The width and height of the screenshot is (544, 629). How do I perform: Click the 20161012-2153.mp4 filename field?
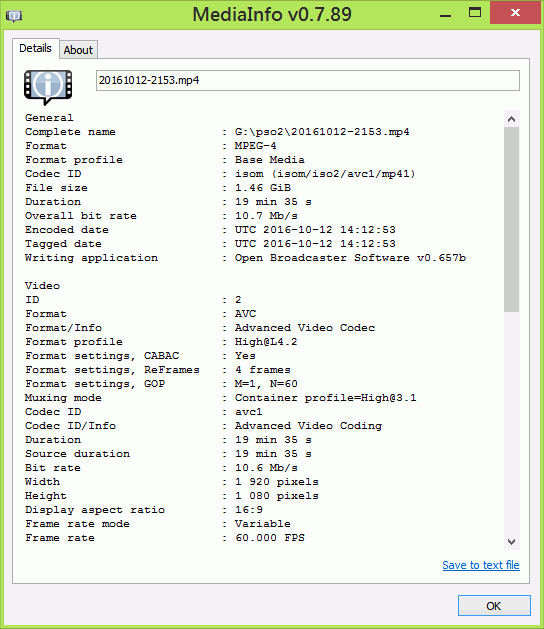click(308, 80)
